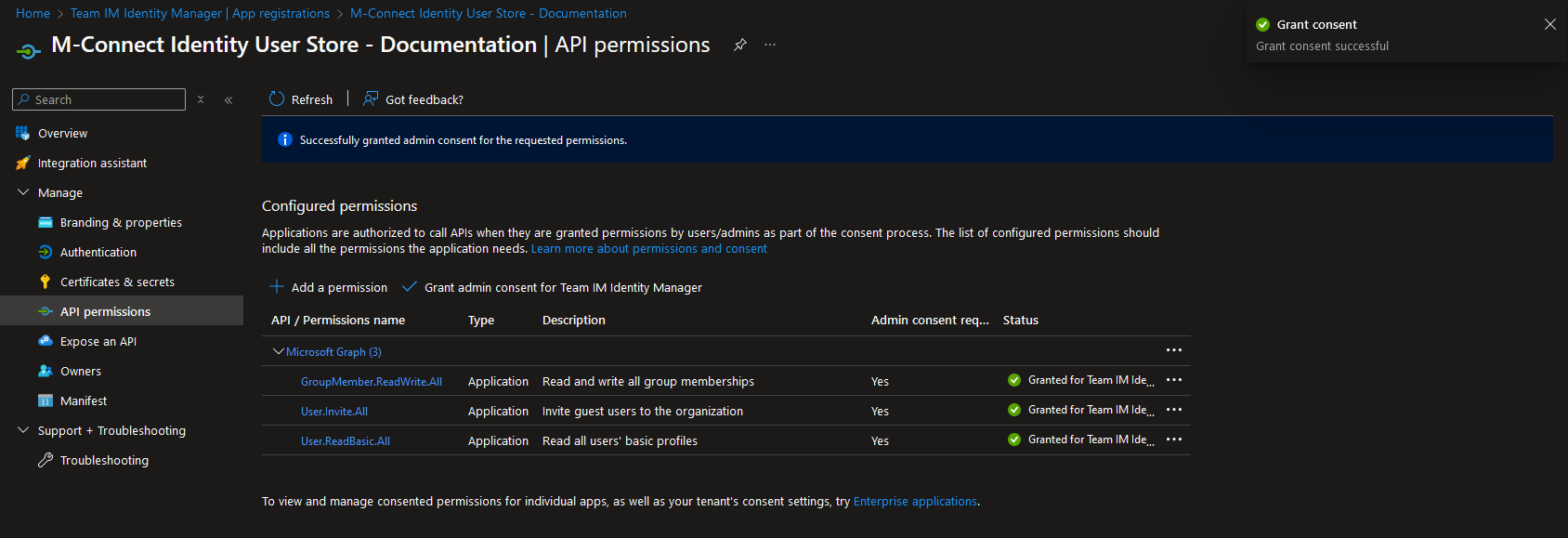This screenshot has height=538, width=1568.
Task: Click the Troubleshooting wrench icon
Action: [45, 460]
